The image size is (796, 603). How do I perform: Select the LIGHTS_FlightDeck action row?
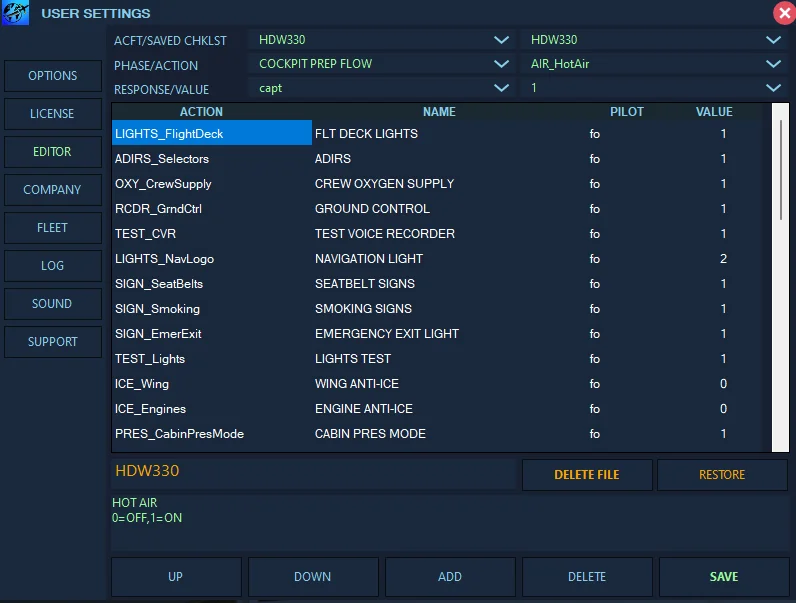(x=212, y=133)
